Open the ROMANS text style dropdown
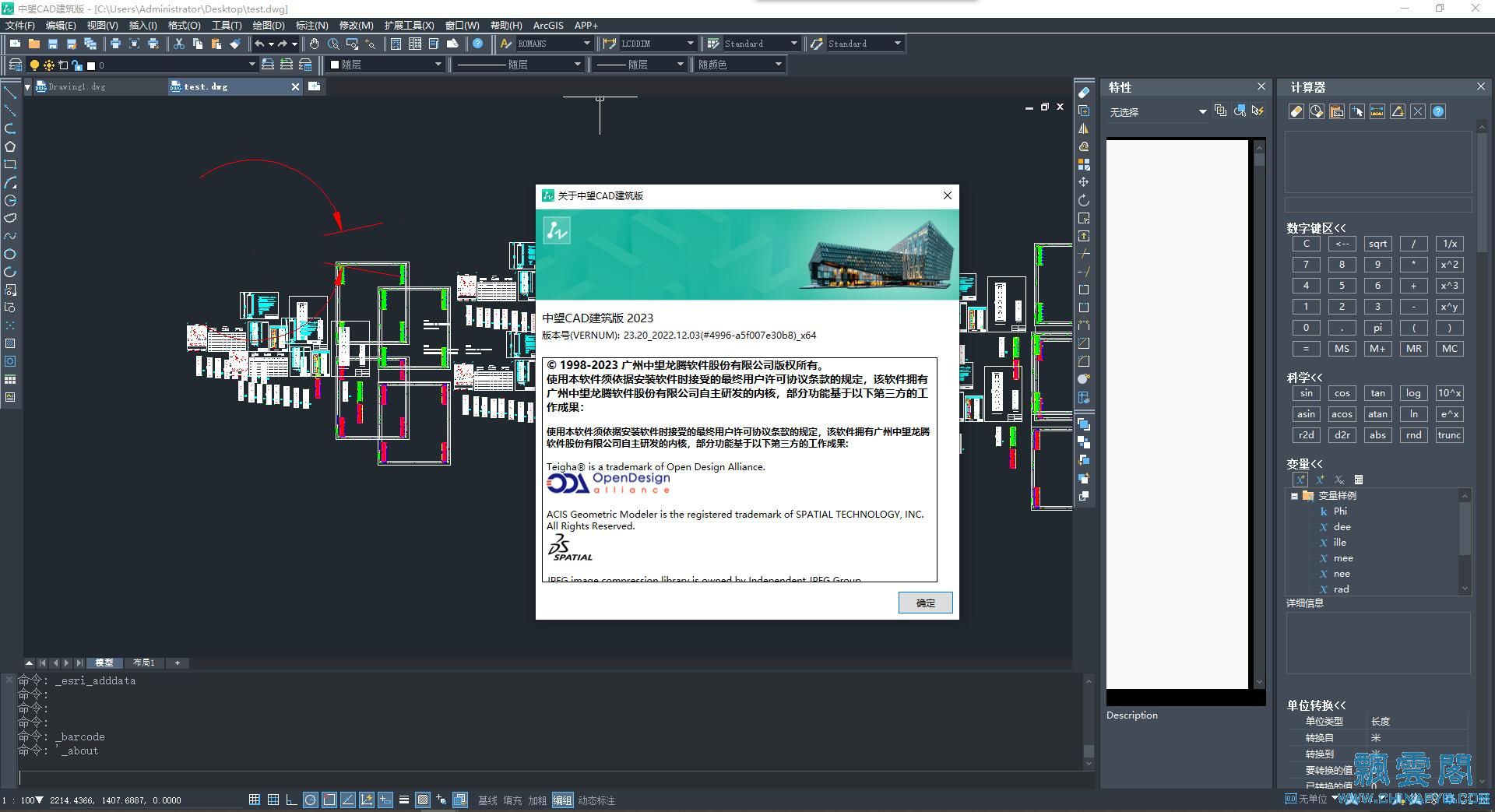1495x812 pixels. (x=554, y=44)
